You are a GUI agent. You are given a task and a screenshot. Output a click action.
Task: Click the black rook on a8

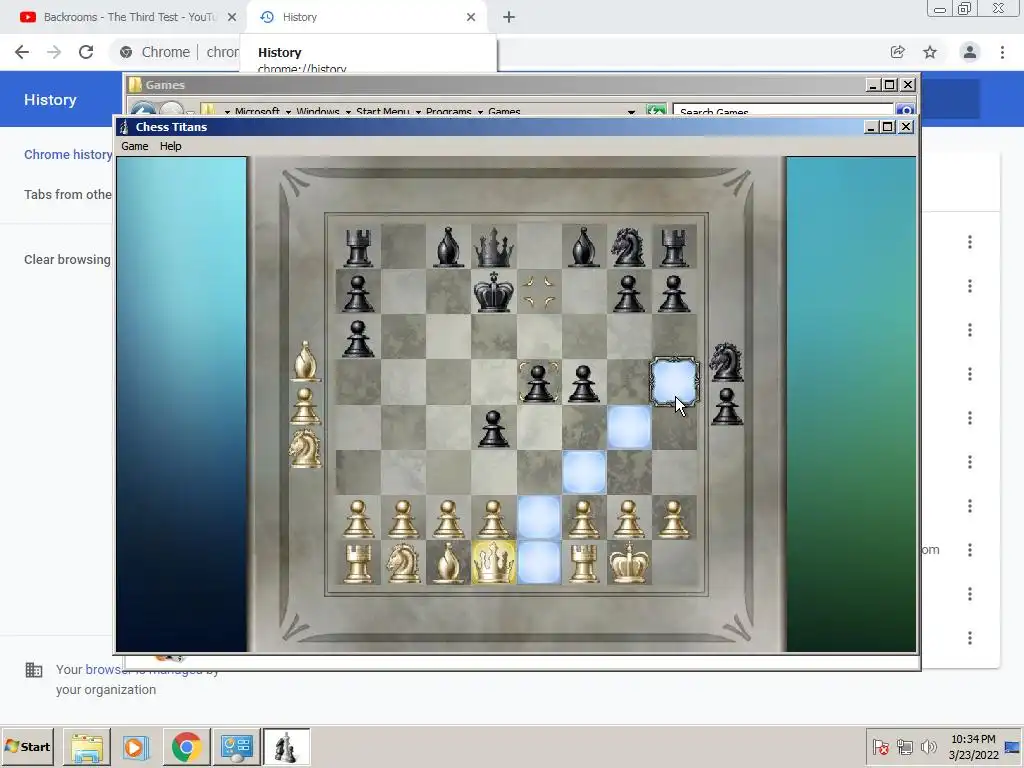pos(358,248)
